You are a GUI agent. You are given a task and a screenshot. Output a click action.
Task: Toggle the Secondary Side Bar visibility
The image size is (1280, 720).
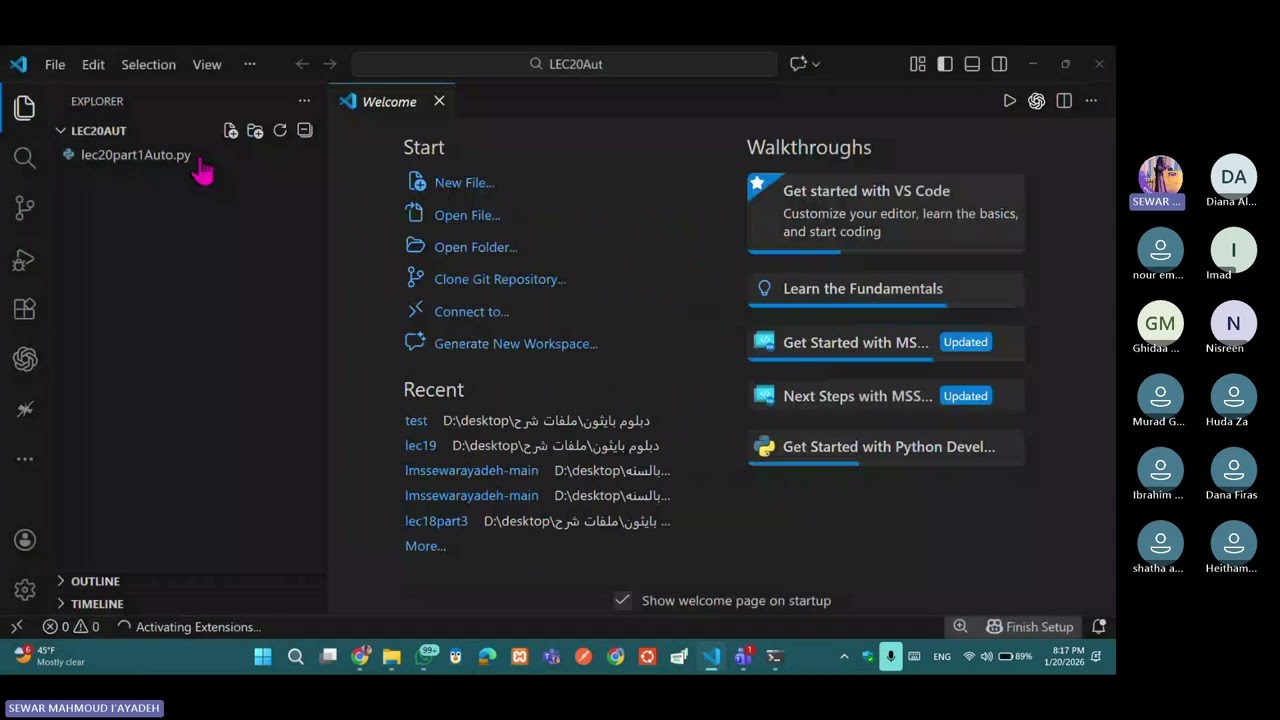click(999, 64)
